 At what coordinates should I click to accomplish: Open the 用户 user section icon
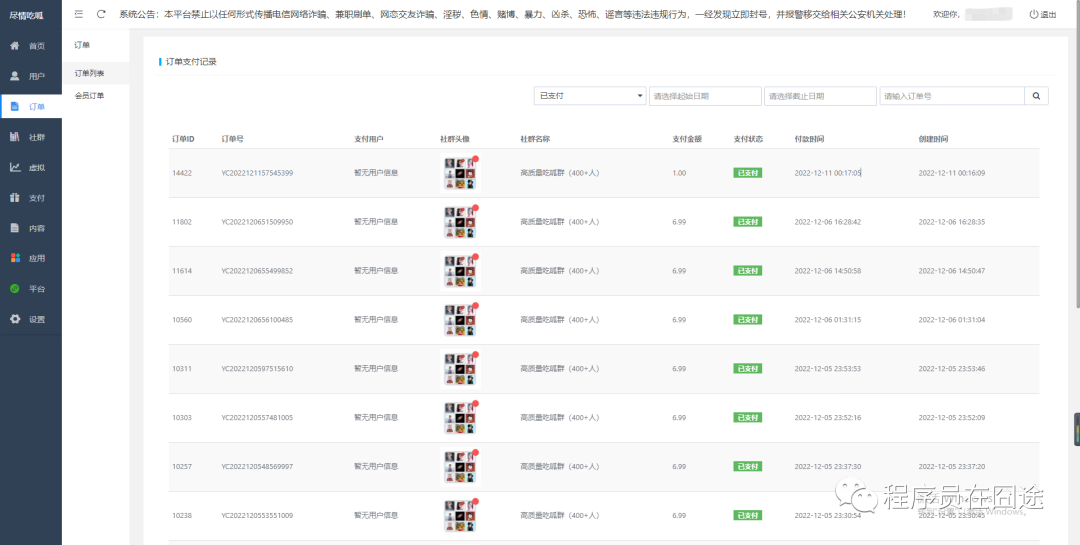15,76
